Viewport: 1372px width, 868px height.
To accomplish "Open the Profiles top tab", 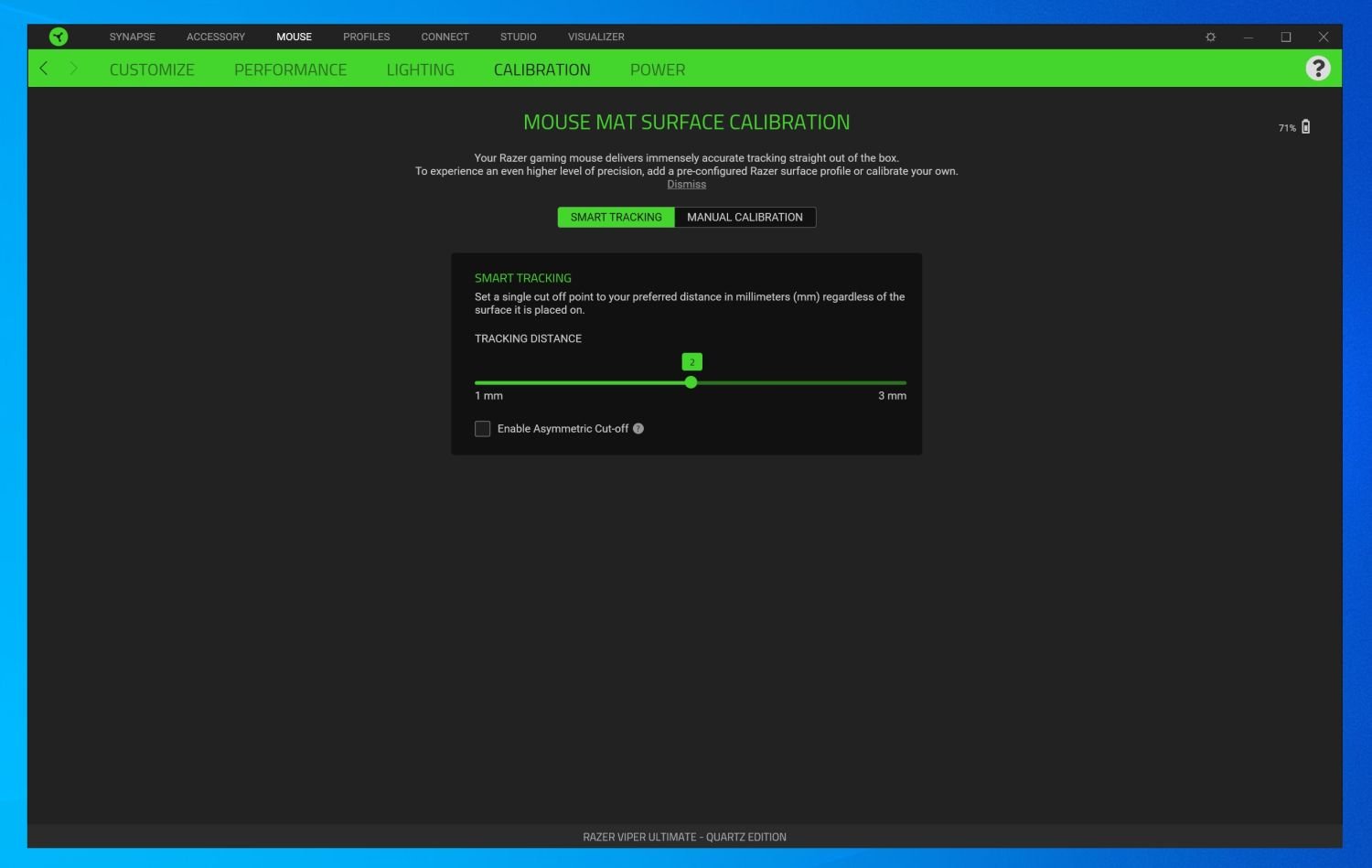I will coord(367,38).
